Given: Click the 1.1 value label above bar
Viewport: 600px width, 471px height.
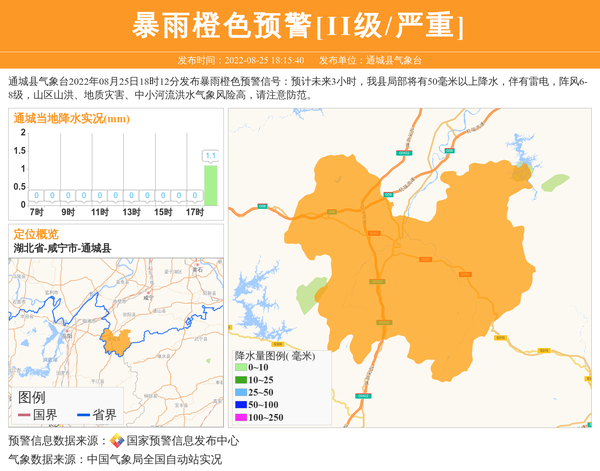Looking at the screenshot, I should [210, 156].
